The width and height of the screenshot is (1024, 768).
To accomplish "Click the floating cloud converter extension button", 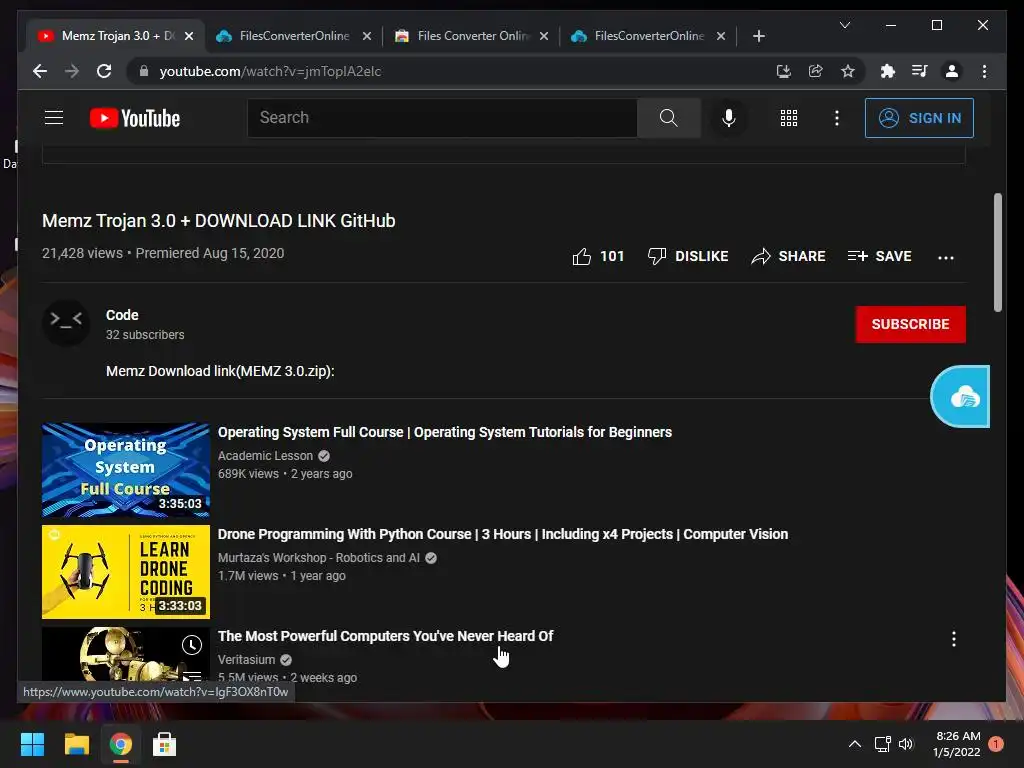I will [x=960, y=396].
